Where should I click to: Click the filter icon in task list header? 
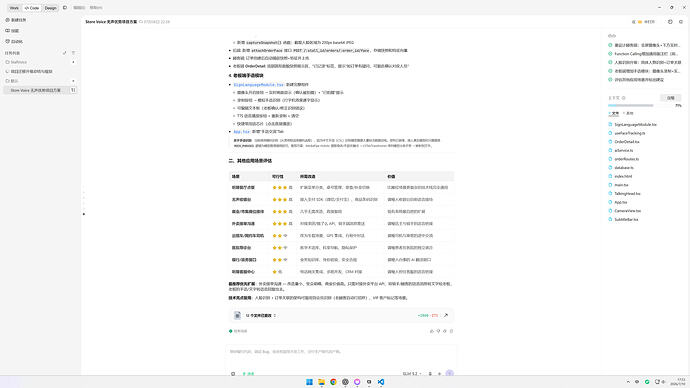pyautogui.click(x=73, y=53)
